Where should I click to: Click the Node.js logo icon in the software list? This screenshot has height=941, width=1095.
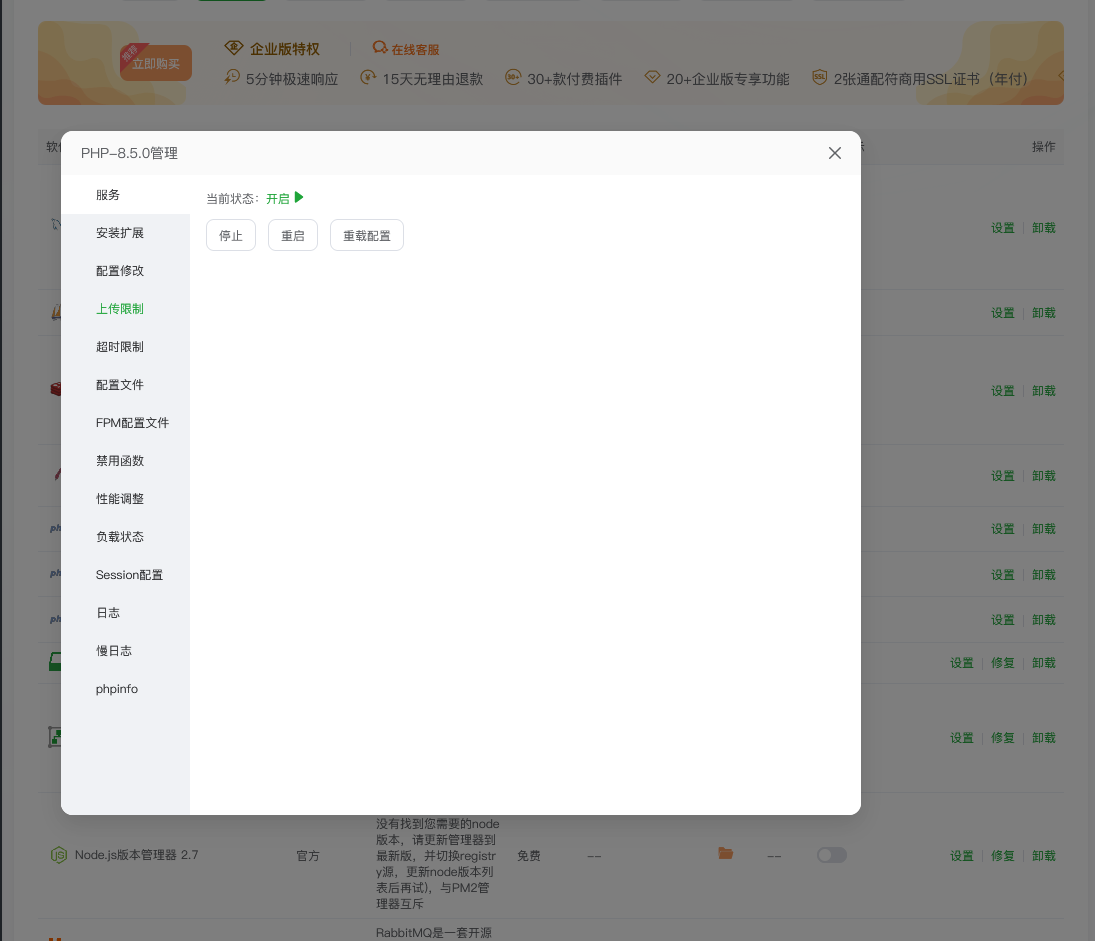(x=59, y=855)
